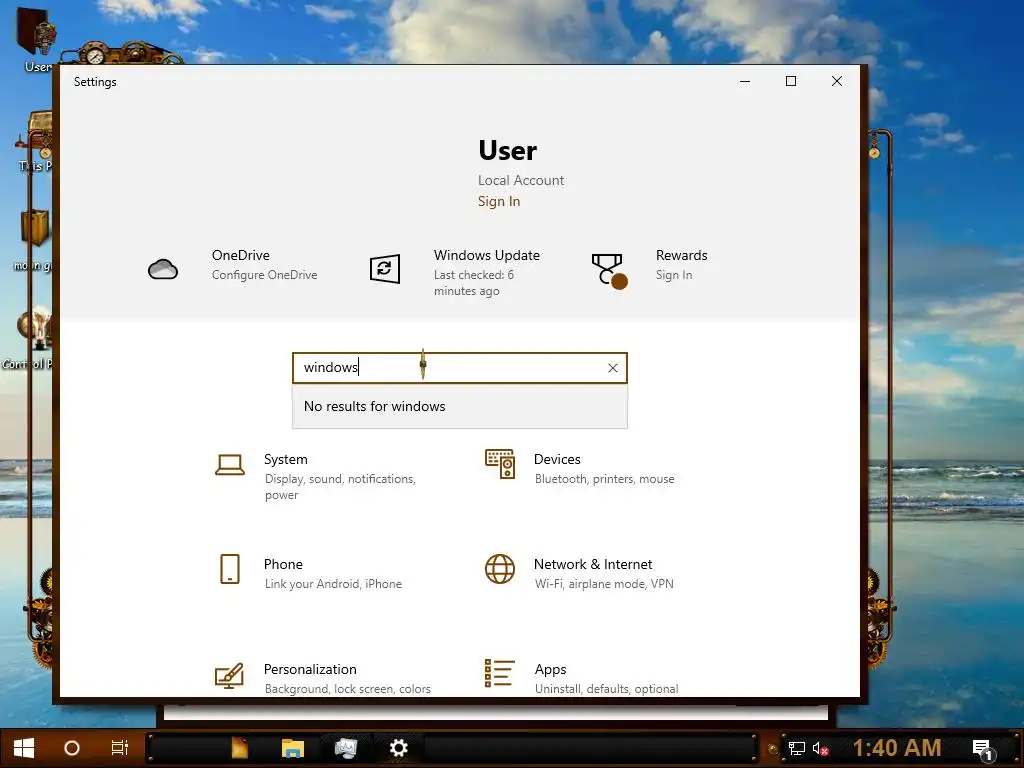Open the Windows Start menu
This screenshot has width=1024, height=768.
[x=24, y=748]
